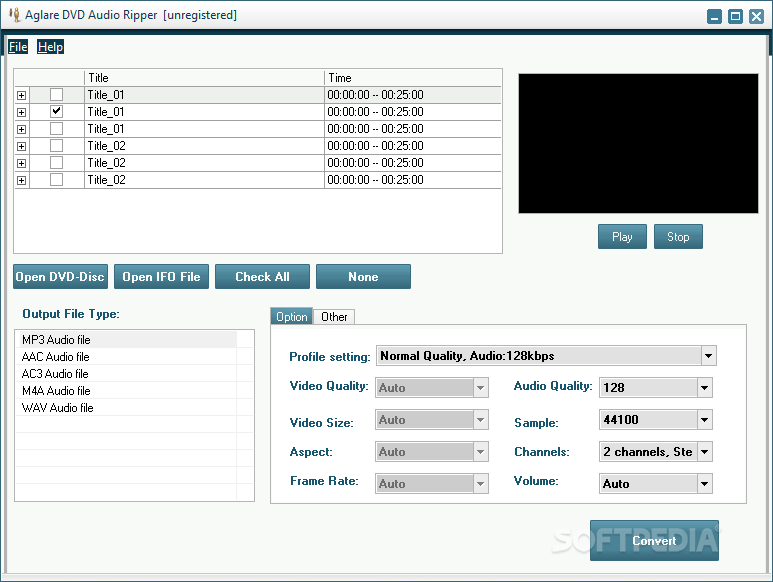Viewport: 773px width, 582px height.
Task: Open the Volume dropdown
Action: point(704,484)
